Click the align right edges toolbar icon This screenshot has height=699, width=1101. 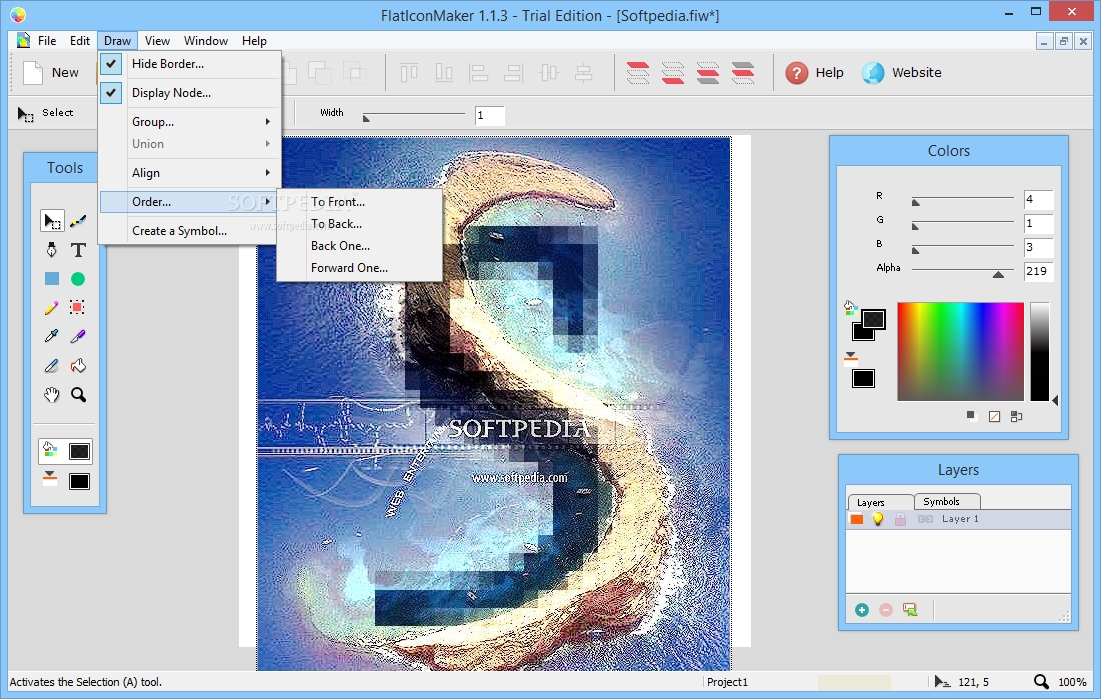coord(514,72)
